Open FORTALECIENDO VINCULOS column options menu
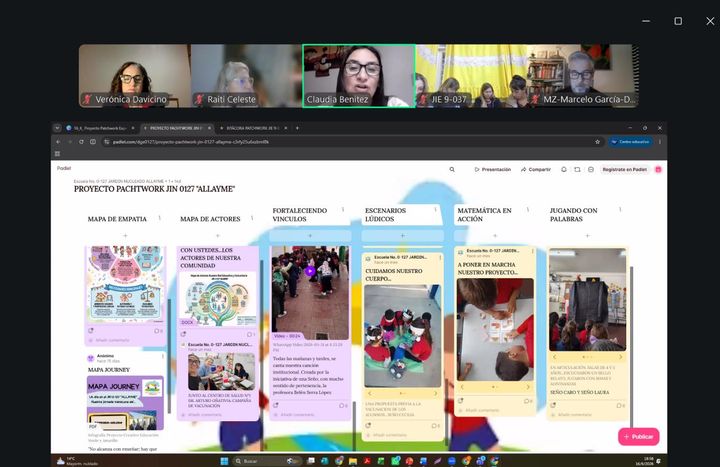This screenshot has width=720, height=467. click(343, 210)
